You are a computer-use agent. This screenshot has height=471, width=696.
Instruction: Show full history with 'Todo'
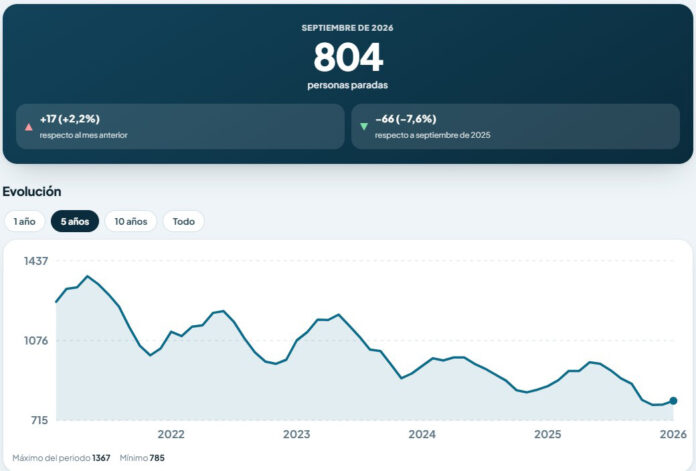pos(183,221)
